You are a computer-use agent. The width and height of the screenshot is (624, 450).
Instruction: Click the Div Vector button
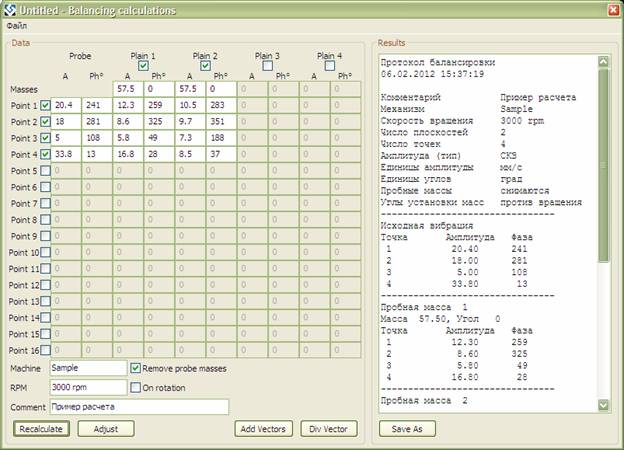click(329, 429)
